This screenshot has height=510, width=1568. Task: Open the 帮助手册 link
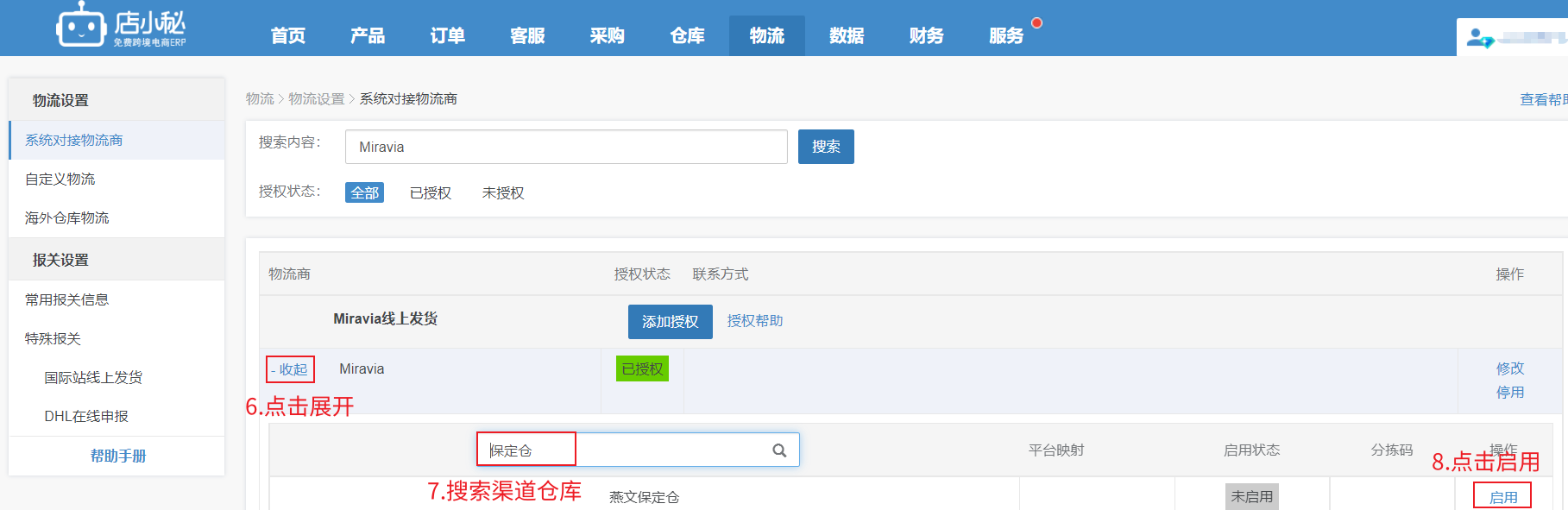pos(118,456)
